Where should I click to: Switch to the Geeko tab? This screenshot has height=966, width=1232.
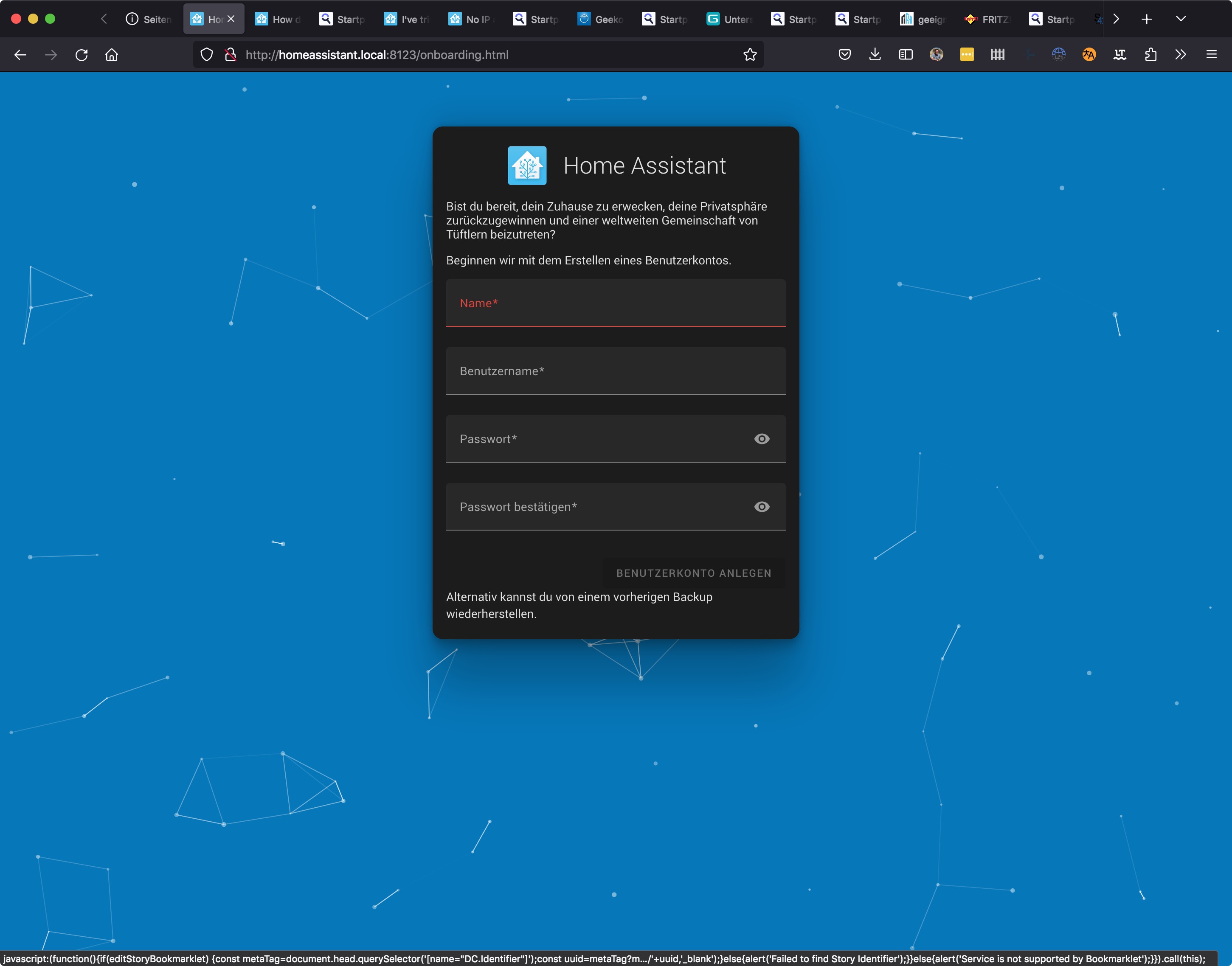coord(601,19)
